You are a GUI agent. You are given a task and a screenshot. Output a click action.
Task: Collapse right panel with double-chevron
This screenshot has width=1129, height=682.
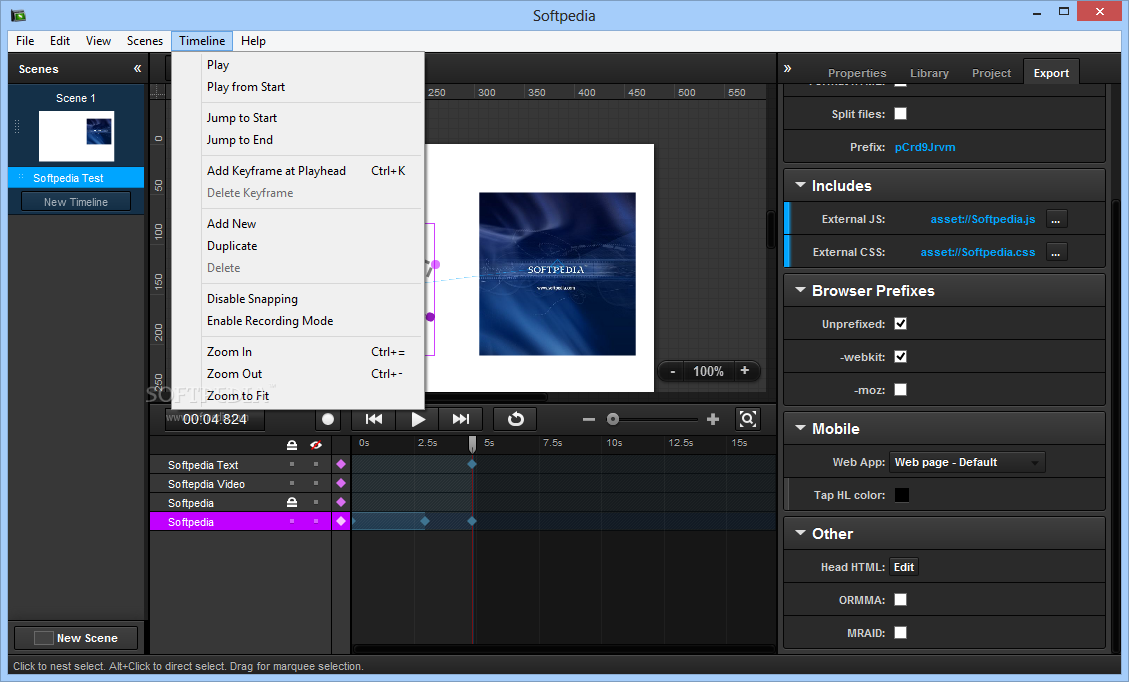pos(788,68)
